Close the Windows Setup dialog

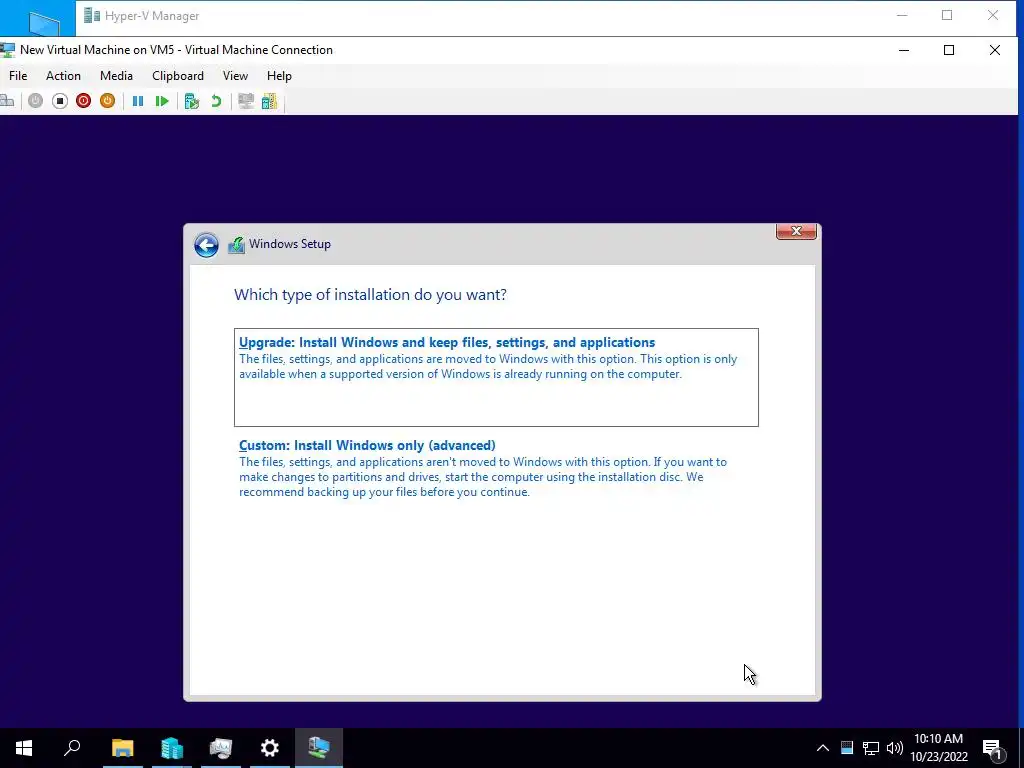[796, 231]
